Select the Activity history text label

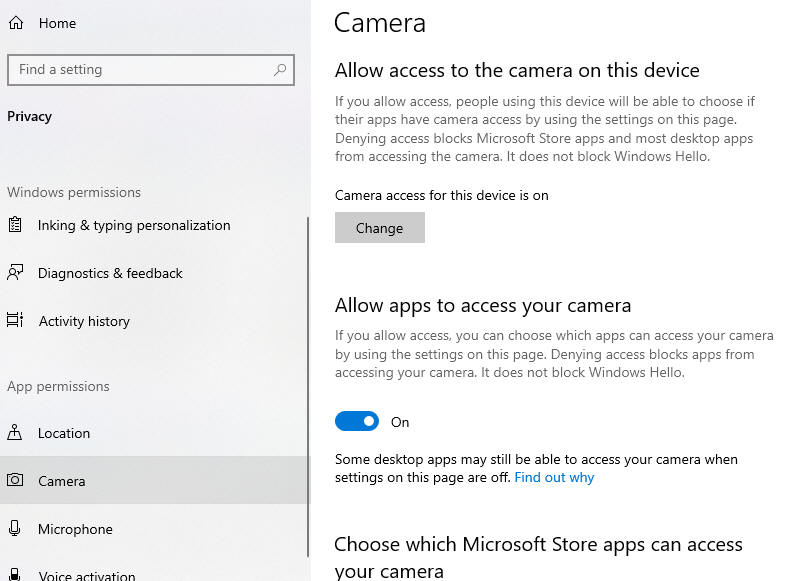pos(84,321)
